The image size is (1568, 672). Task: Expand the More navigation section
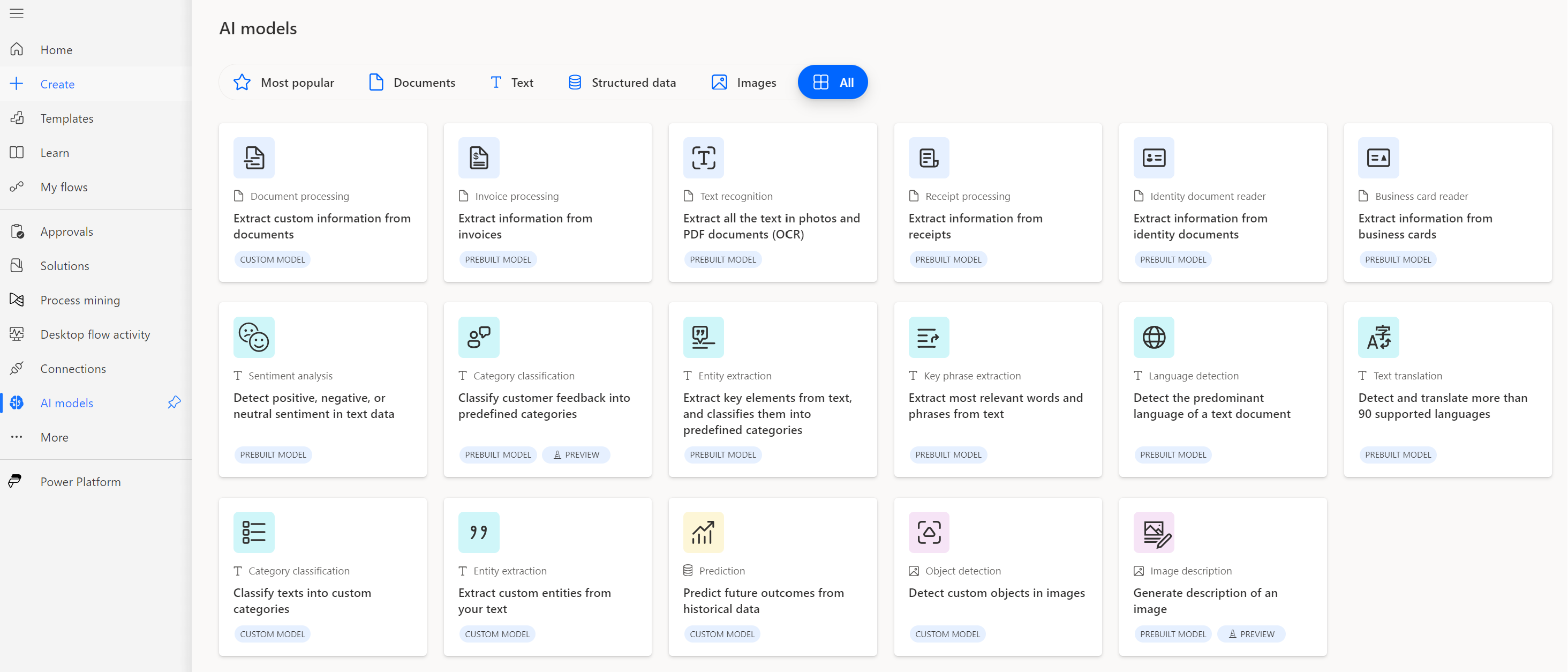[54, 436]
